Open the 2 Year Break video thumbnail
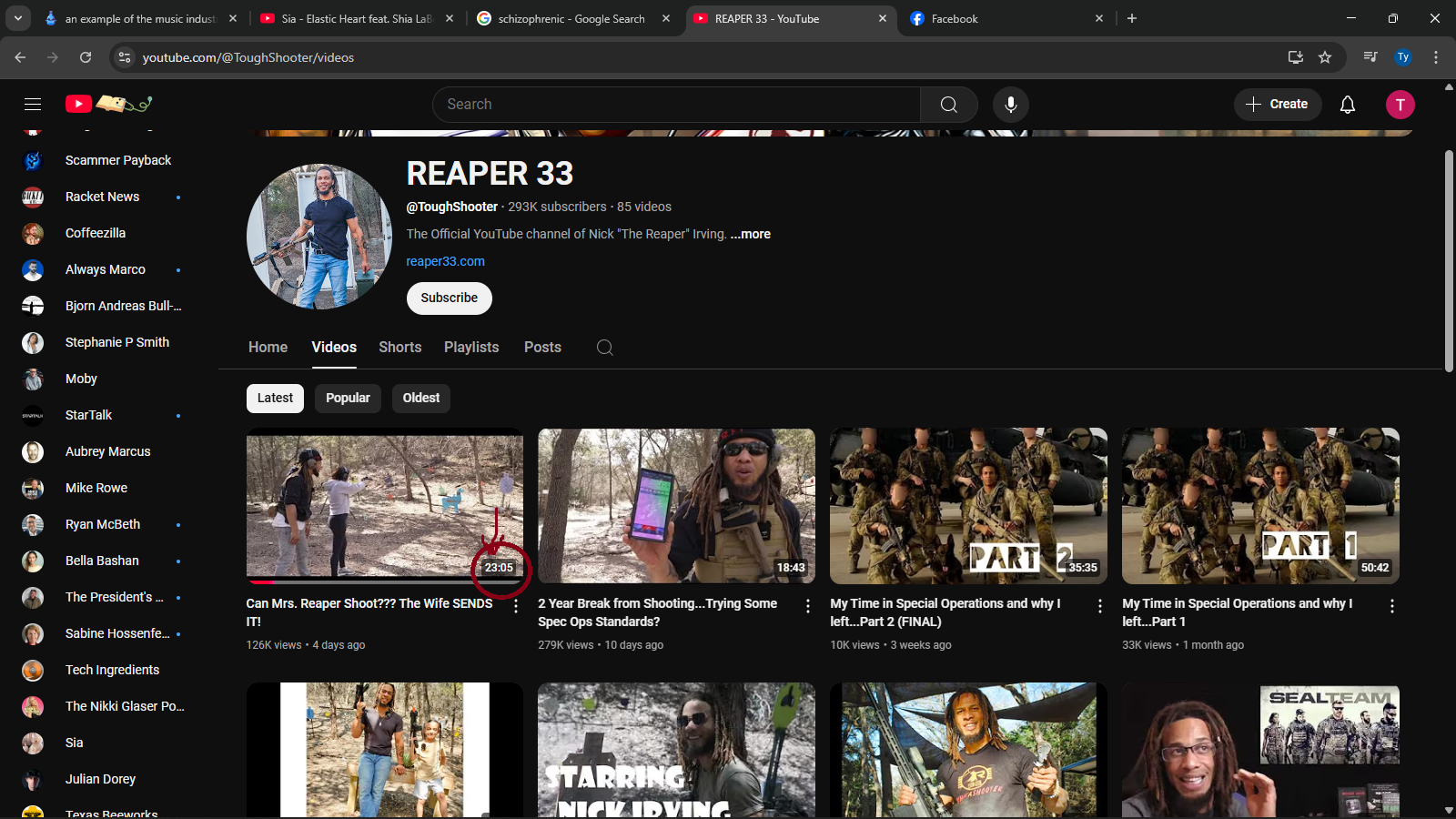This screenshot has width=1456, height=819. tap(677, 506)
